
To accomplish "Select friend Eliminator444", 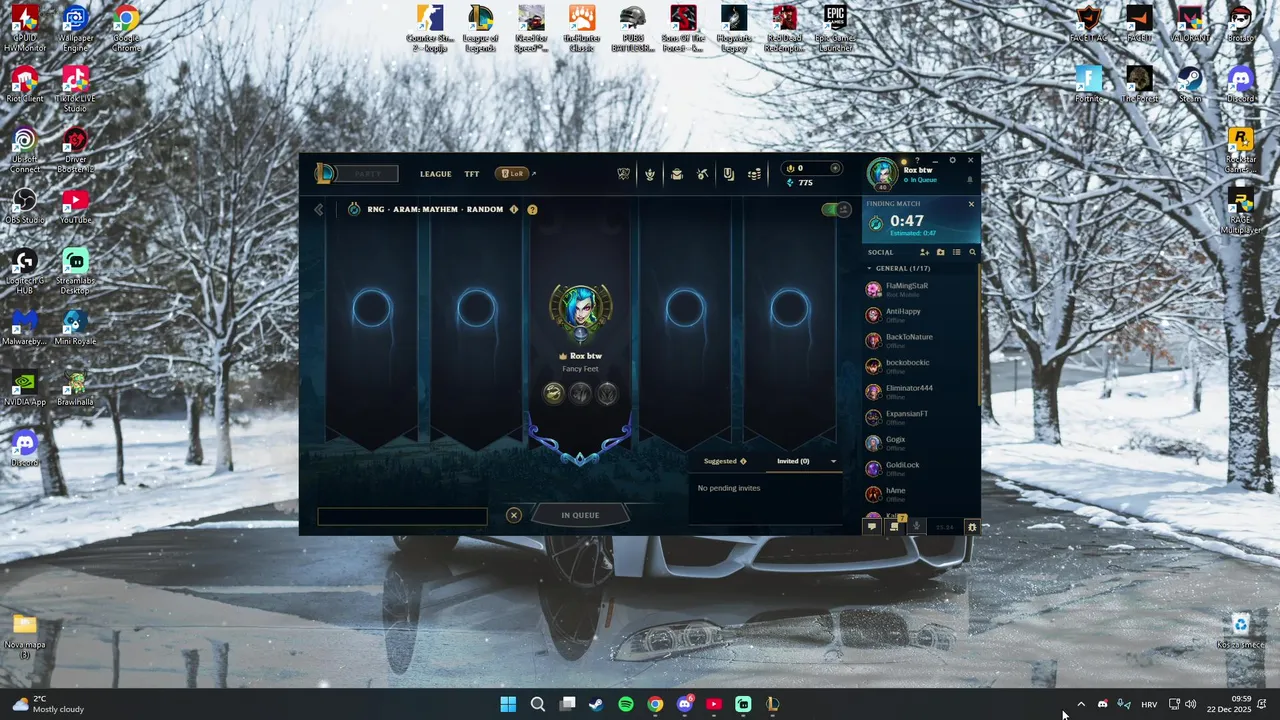I will 921,392.
